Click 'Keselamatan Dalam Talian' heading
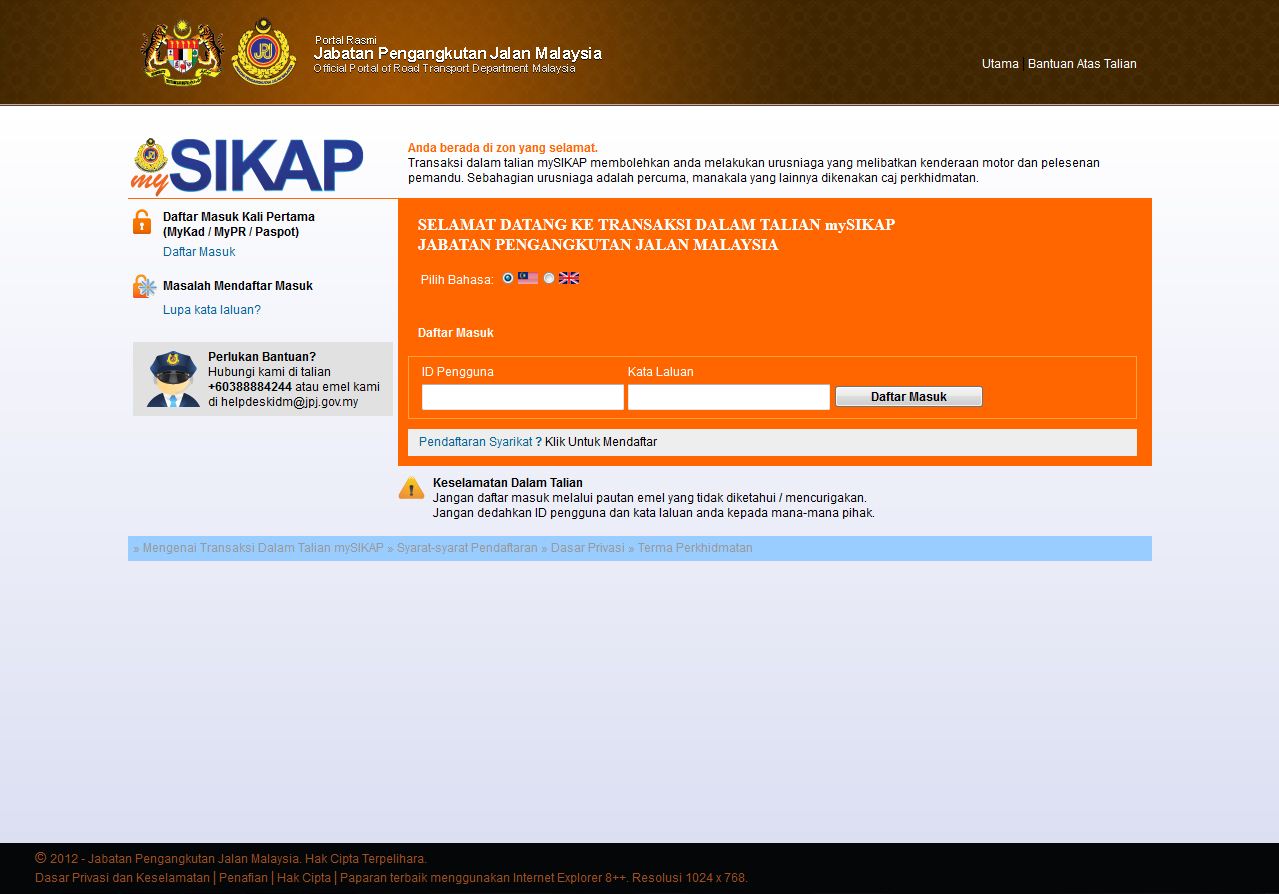The width and height of the screenshot is (1279, 894). 508,483
